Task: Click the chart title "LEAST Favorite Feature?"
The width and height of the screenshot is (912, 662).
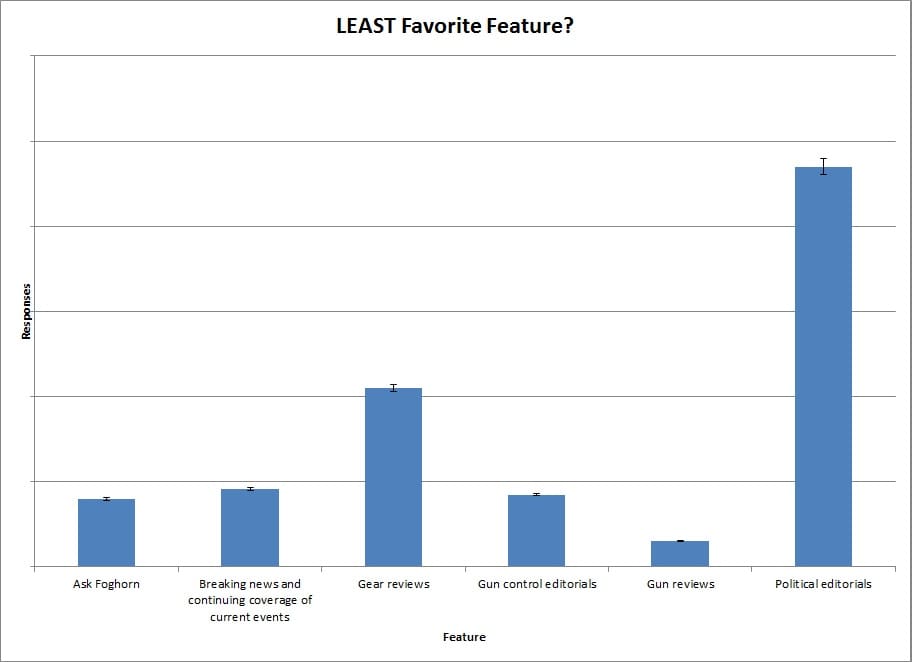Action: click(x=455, y=26)
